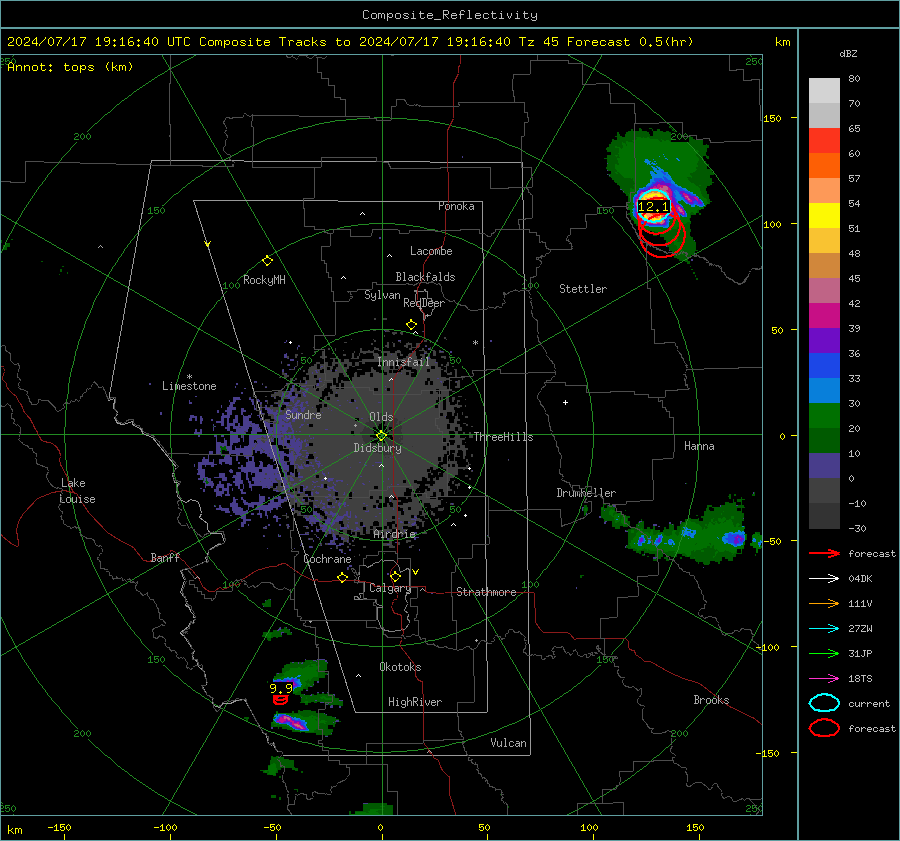Image resolution: width=900 pixels, height=841 pixels.
Task: Pick the blue 33-36 dBZ swatch
Action: click(x=824, y=366)
